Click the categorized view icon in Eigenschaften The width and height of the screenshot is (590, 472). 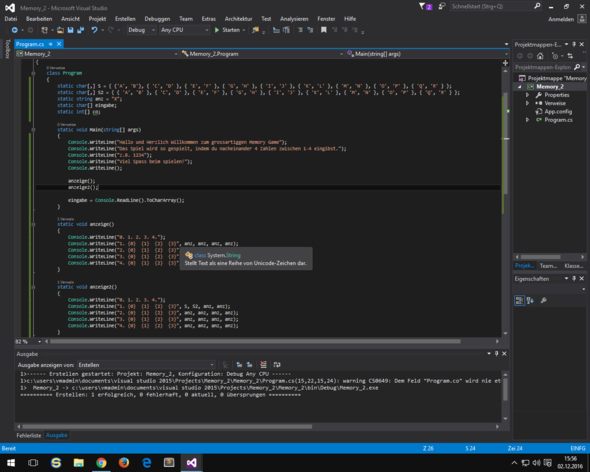point(519,300)
